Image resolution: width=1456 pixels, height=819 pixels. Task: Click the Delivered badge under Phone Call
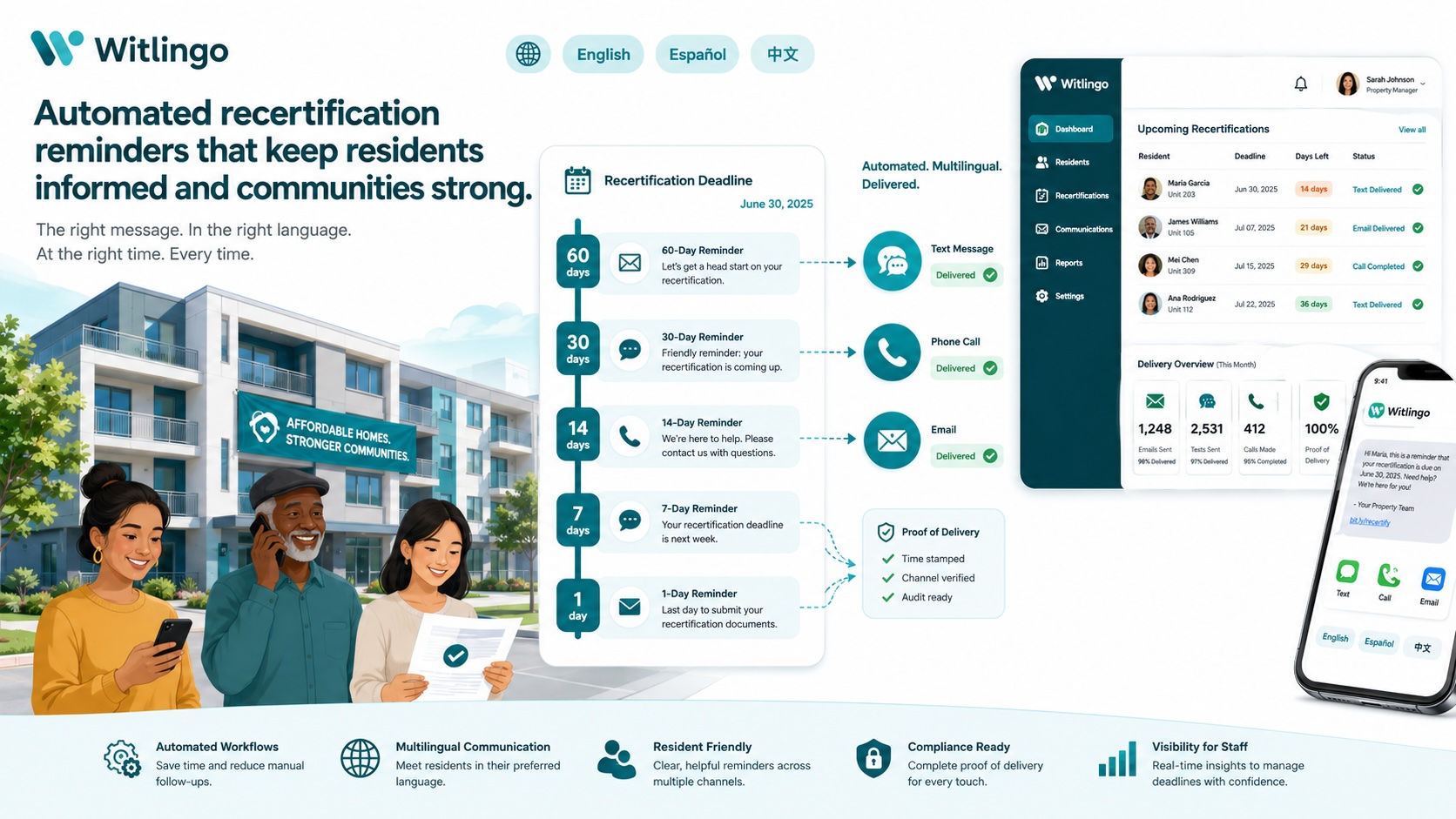(x=967, y=368)
